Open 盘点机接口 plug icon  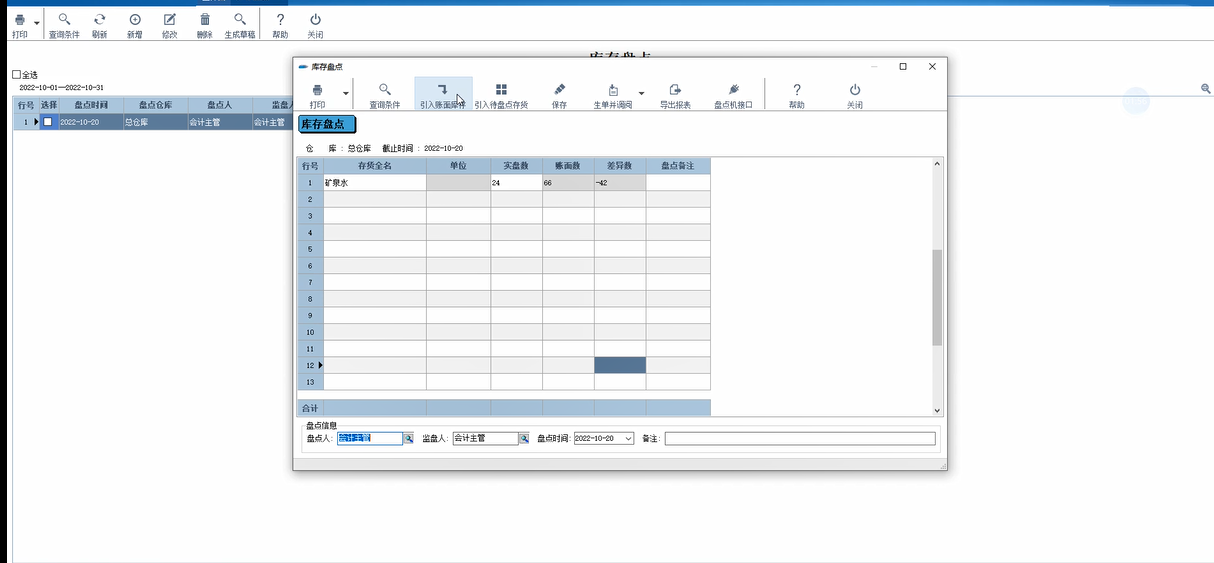(x=734, y=90)
